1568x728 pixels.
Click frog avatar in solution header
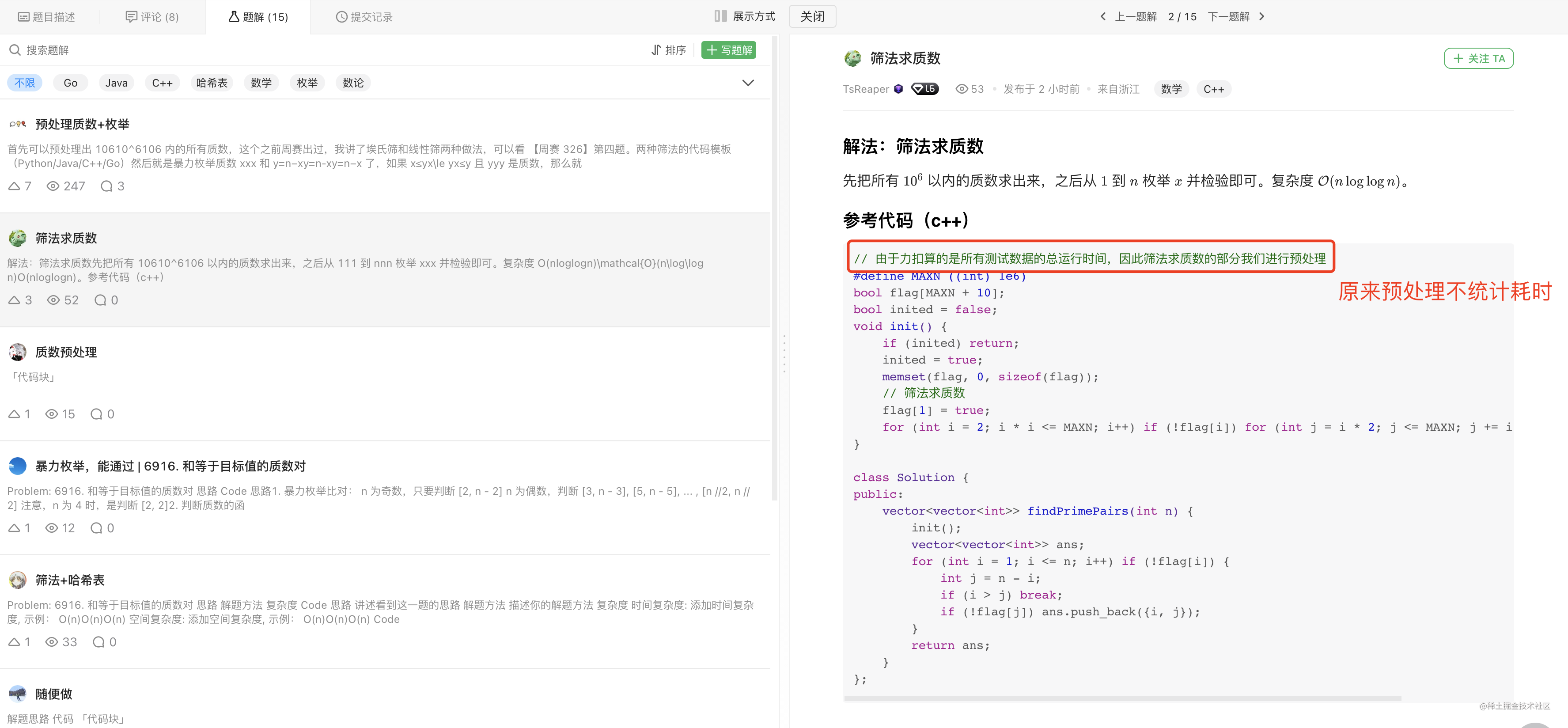(x=852, y=58)
